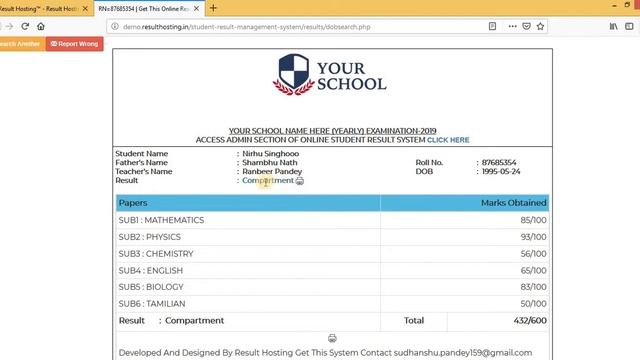This screenshot has height=360, width=640.
Task: Select the SUB5 : BIOLOGY row
Action: tap(333, 287)
